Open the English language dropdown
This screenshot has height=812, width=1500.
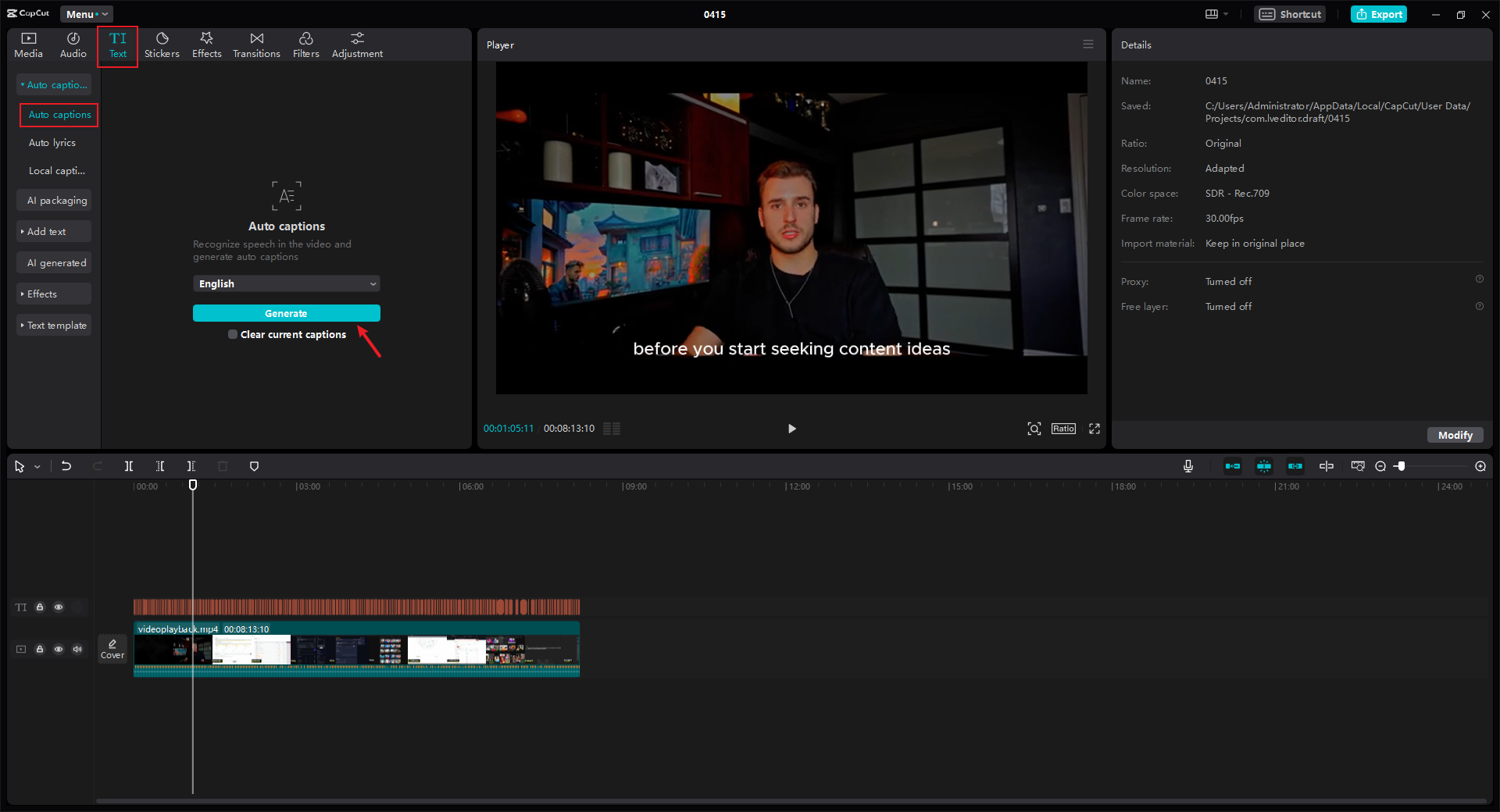[287, 283]
